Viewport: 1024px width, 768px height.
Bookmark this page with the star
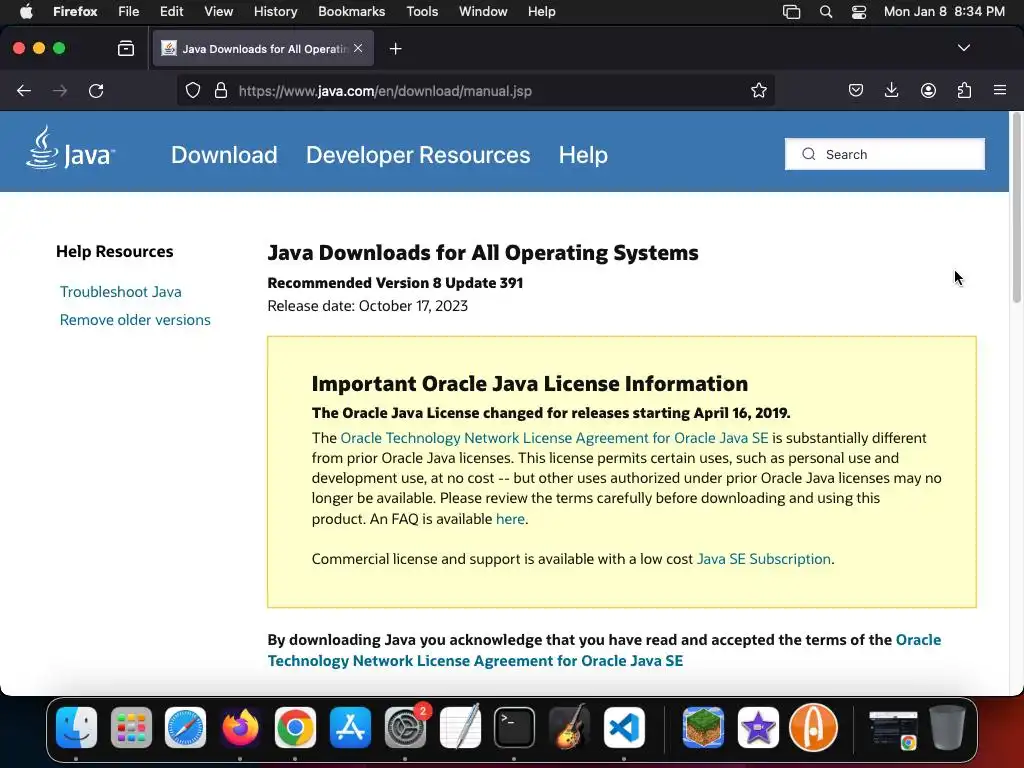758,90
